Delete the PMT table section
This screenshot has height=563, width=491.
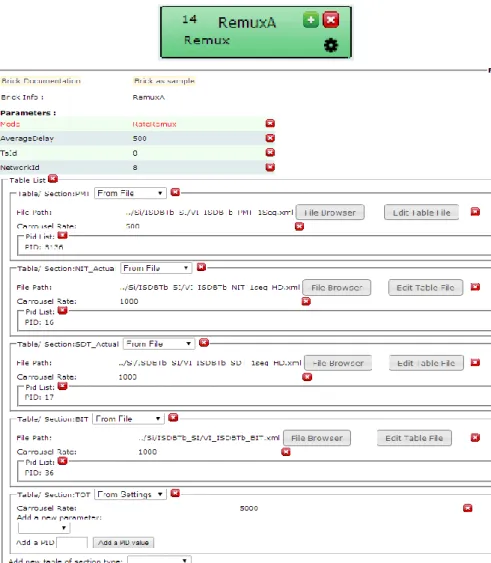point(175,192)
